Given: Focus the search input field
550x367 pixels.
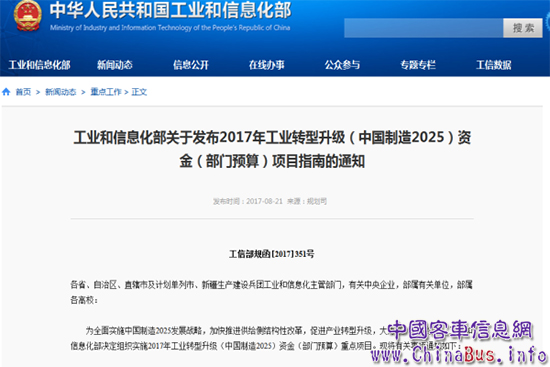Looking at the screenshot, I should pos(423,28).
